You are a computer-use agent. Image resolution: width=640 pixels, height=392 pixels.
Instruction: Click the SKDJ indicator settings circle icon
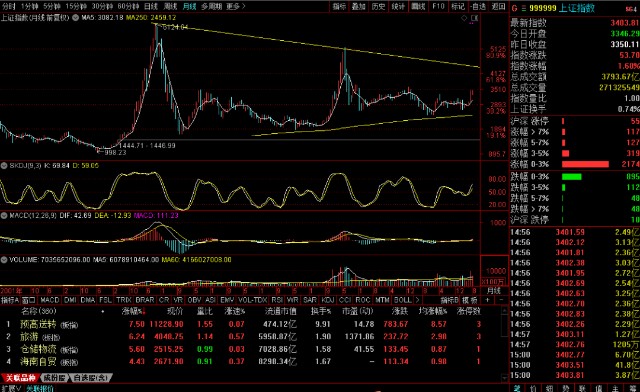(4, 166)
